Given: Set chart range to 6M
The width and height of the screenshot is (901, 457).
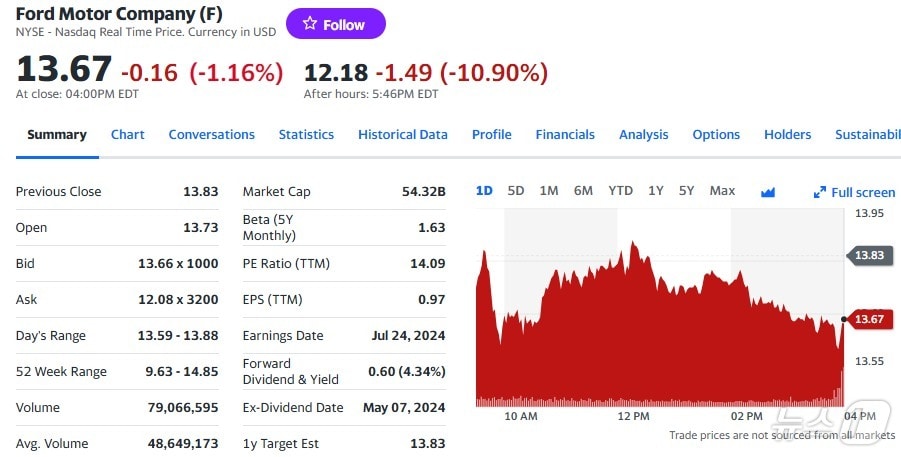Looking at the screenshot, I should [583, 191].
